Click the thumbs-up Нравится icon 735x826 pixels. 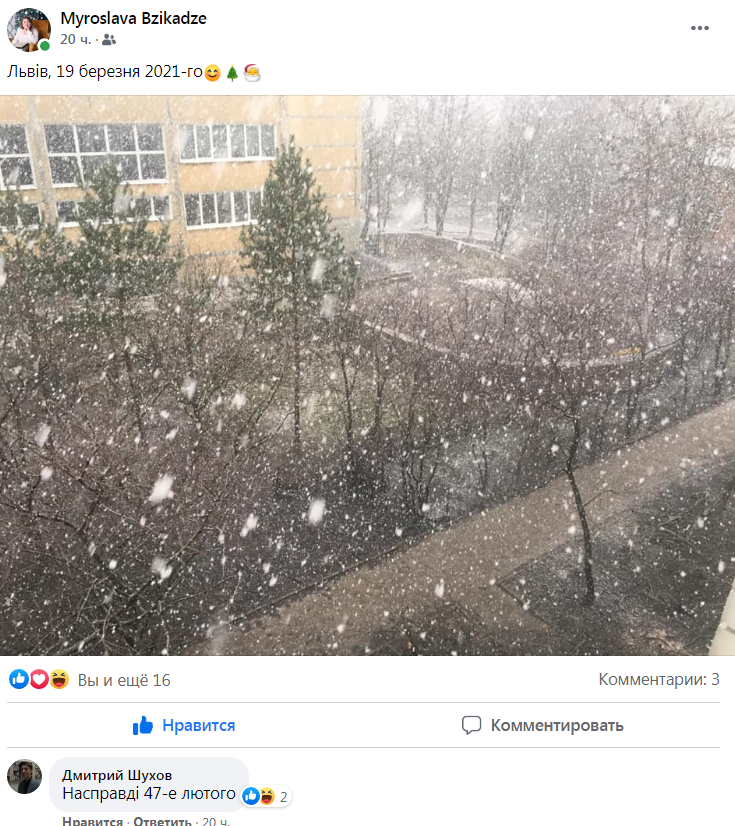143,725
